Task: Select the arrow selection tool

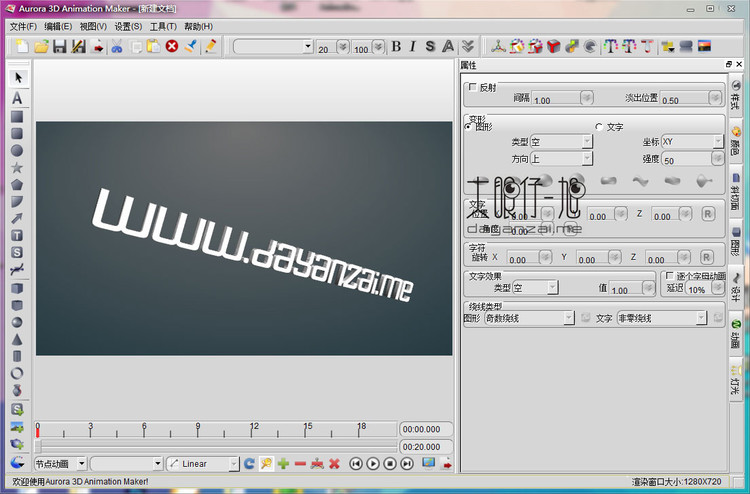Action: (18, 77)
